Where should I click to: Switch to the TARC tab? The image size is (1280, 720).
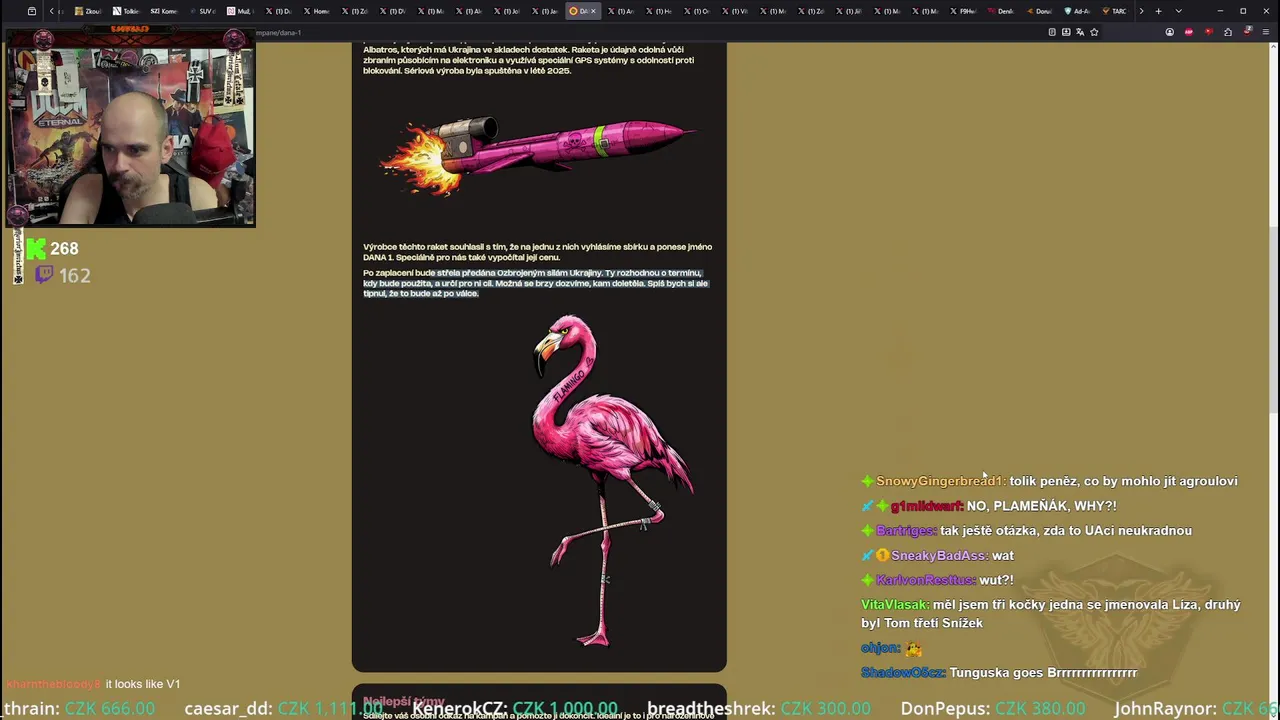pos(1114,11)
